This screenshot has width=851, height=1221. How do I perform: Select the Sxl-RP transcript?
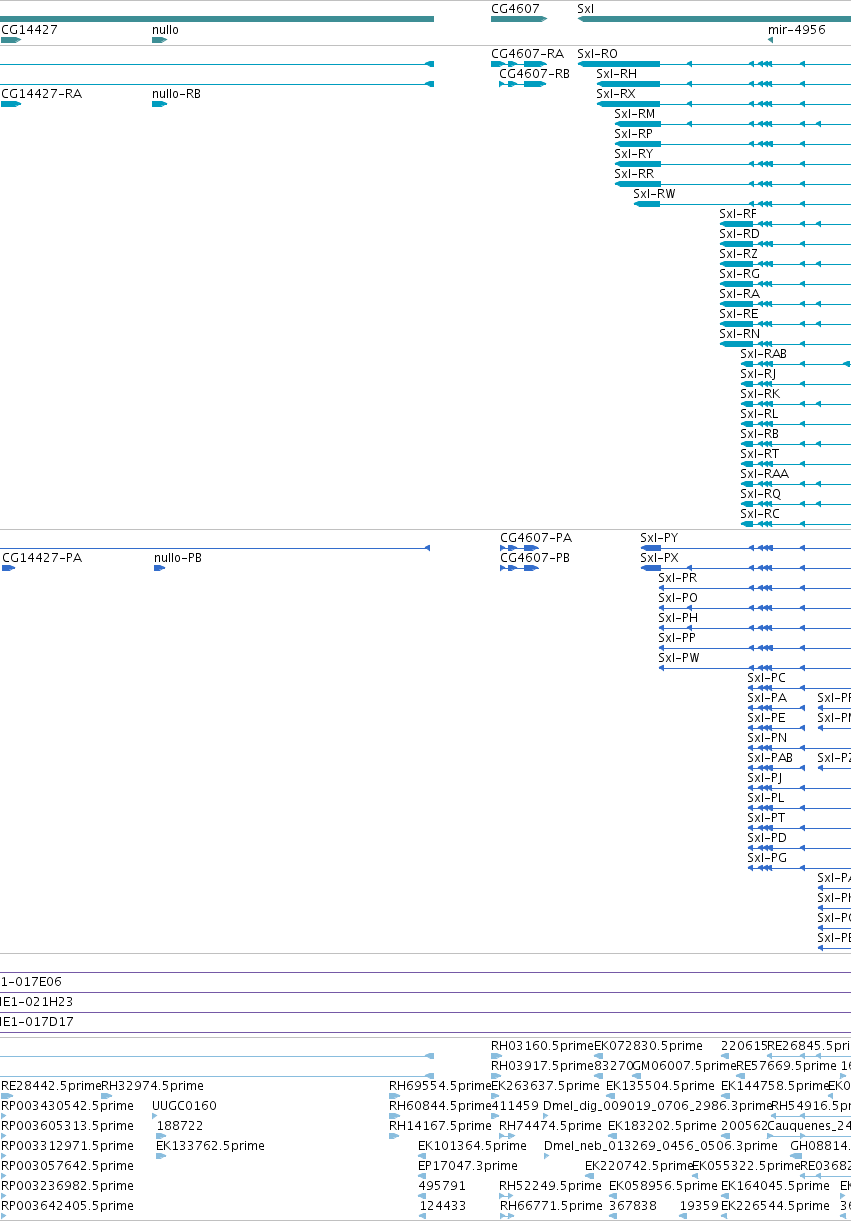point(633,134)
